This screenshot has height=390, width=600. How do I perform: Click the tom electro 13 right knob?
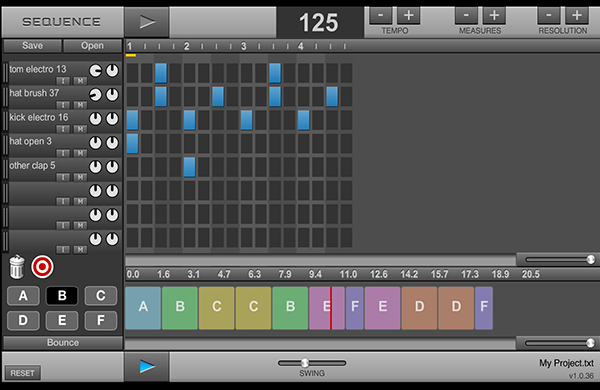click(112, 70)
